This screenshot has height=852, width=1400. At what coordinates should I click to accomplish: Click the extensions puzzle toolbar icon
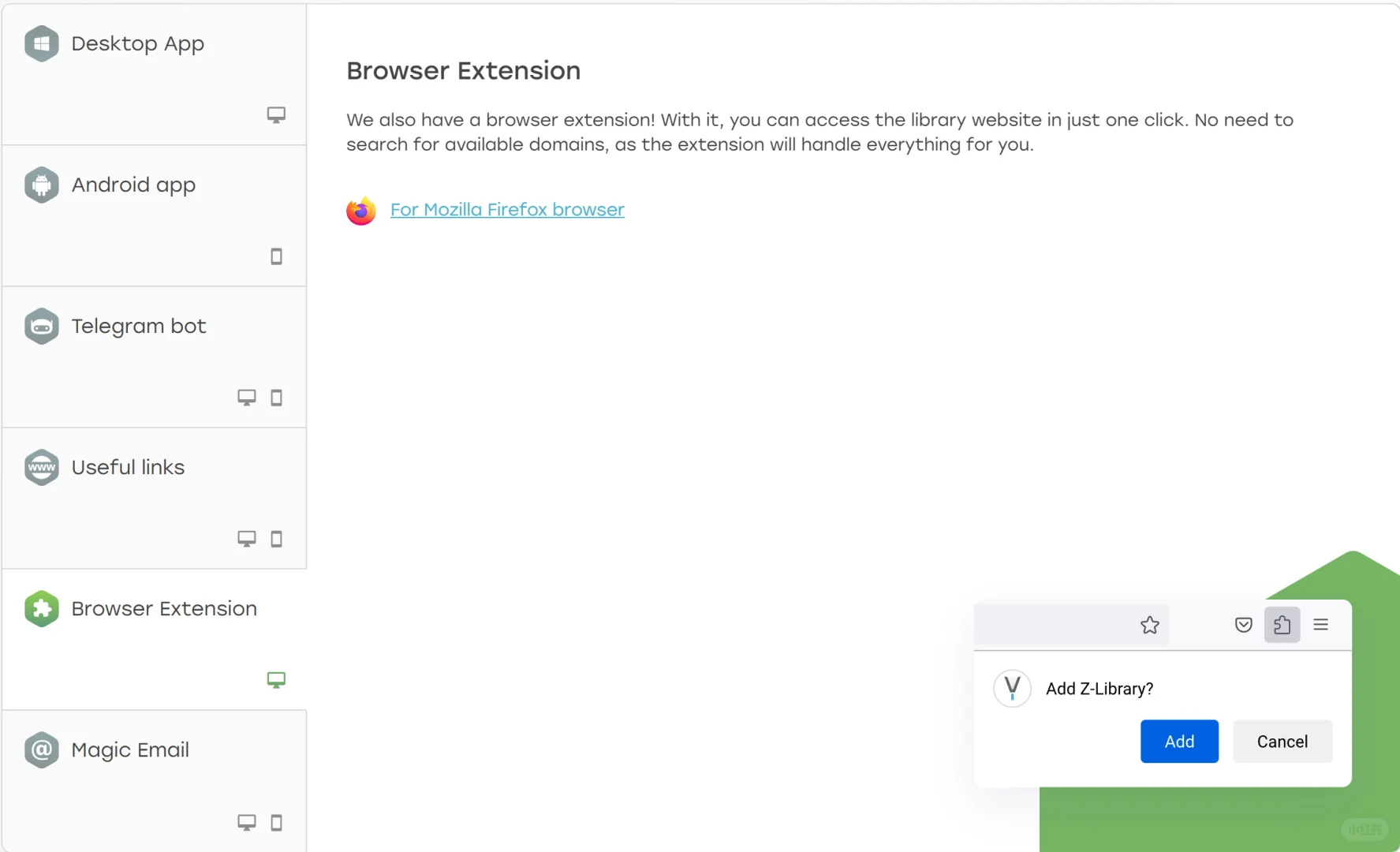[1282, 626]
